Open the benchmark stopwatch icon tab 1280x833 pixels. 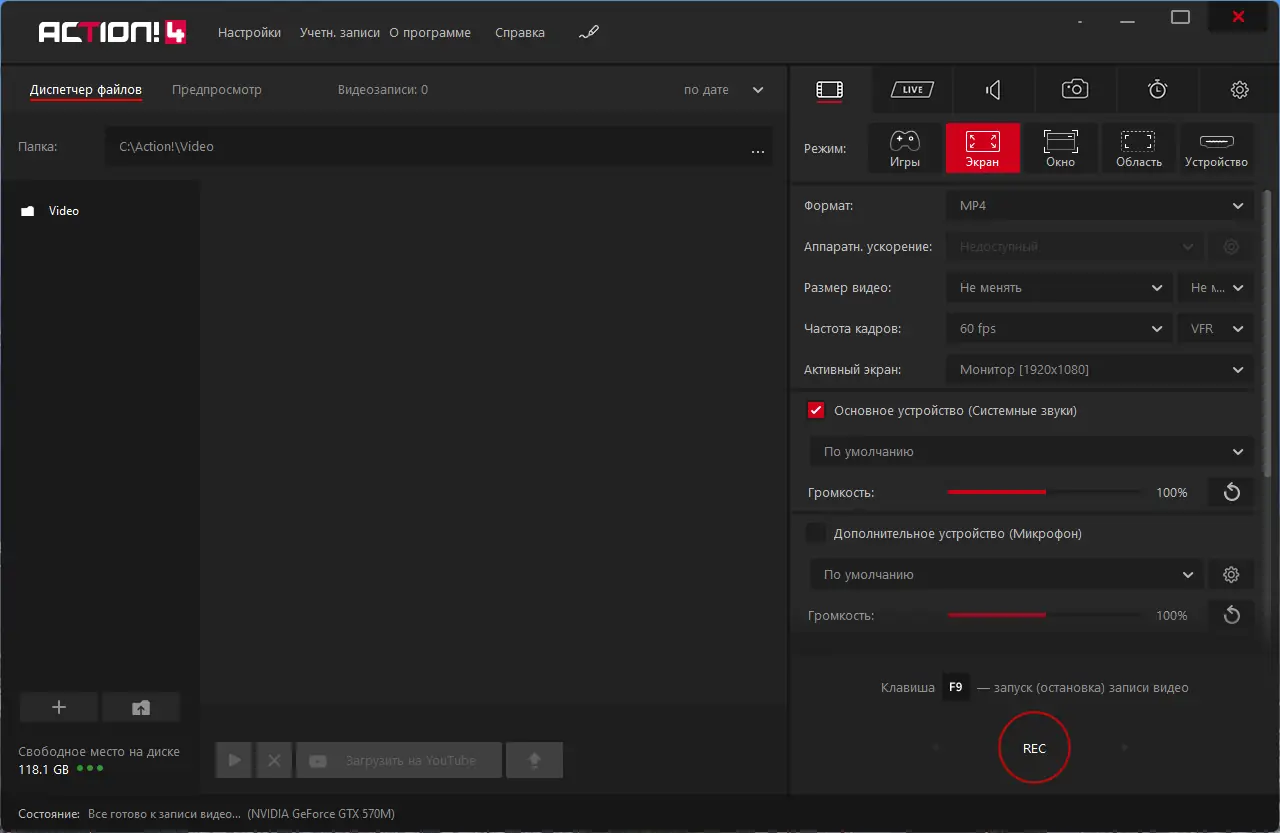click(1157, 90)
